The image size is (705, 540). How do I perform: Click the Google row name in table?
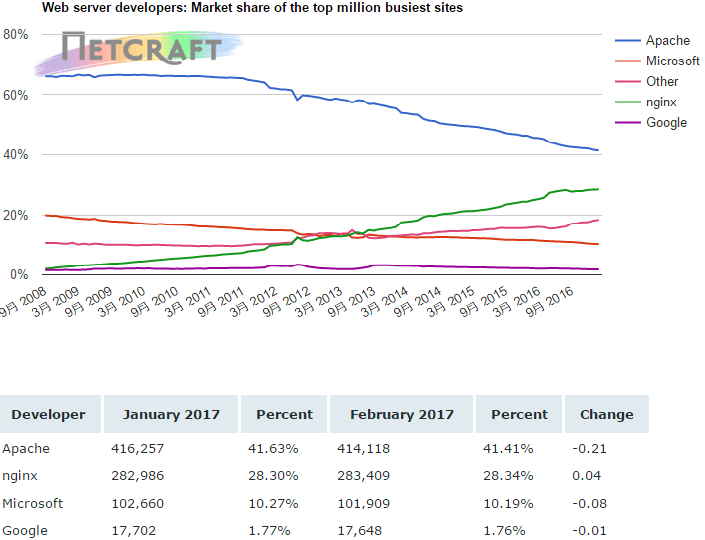click(25, 531)
